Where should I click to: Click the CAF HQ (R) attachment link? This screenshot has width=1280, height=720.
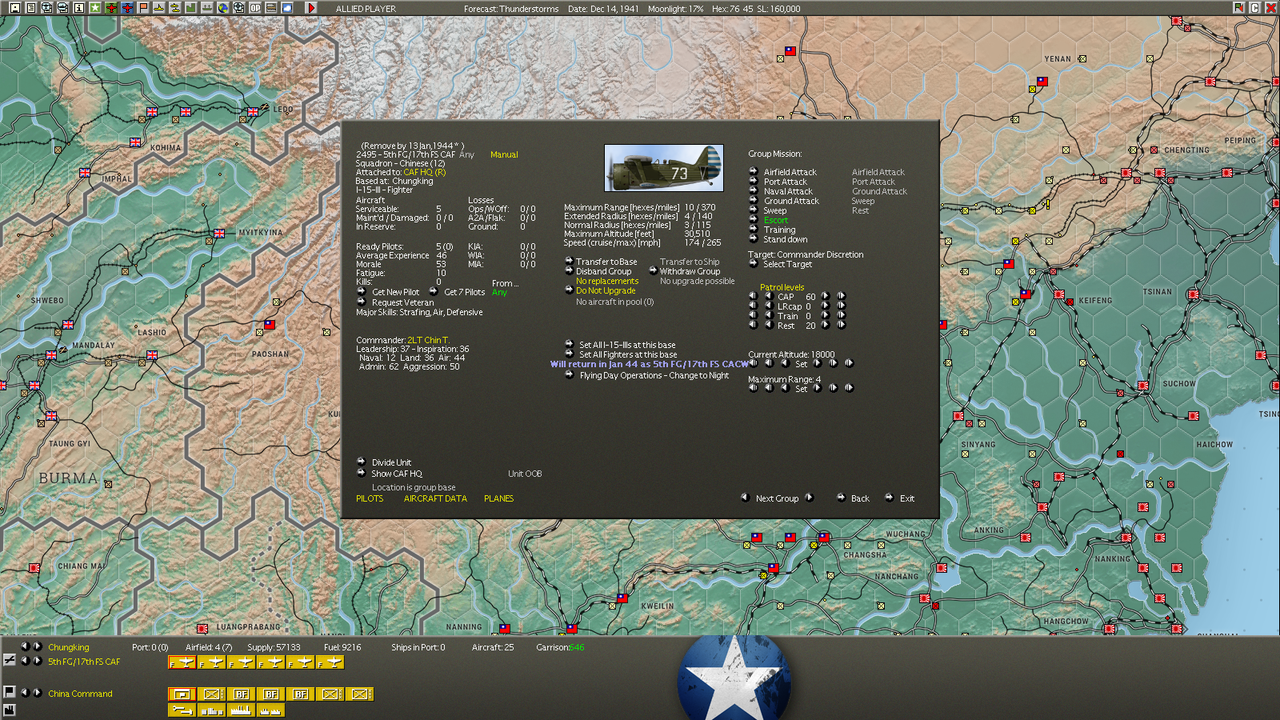click(424, 172)
